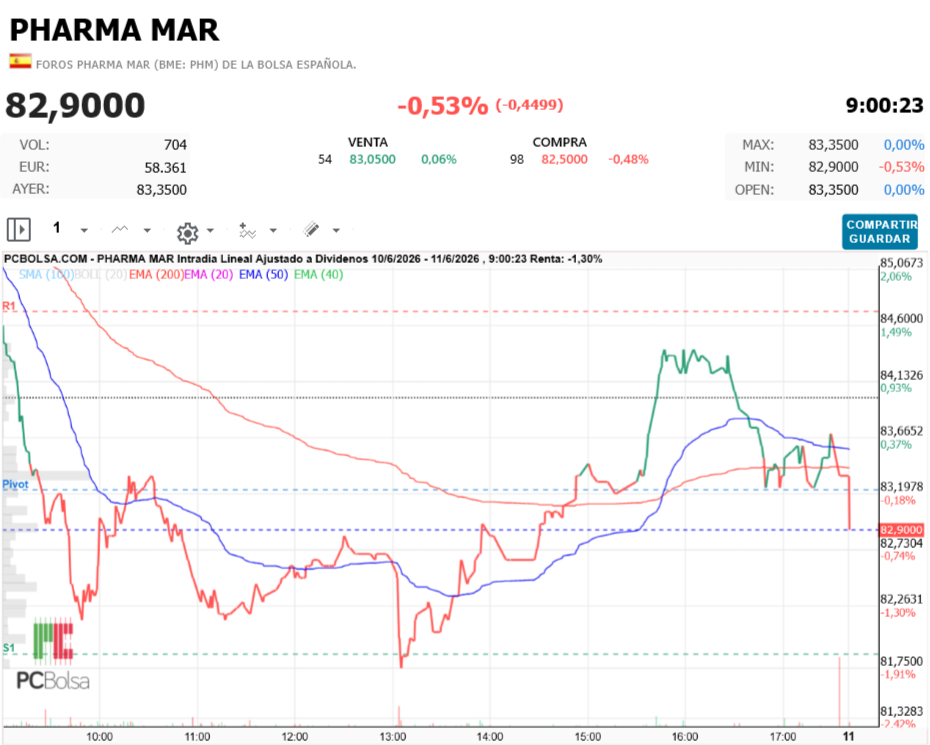
Task: Open the indicators dropdown arrow
Action: (273, 230)
